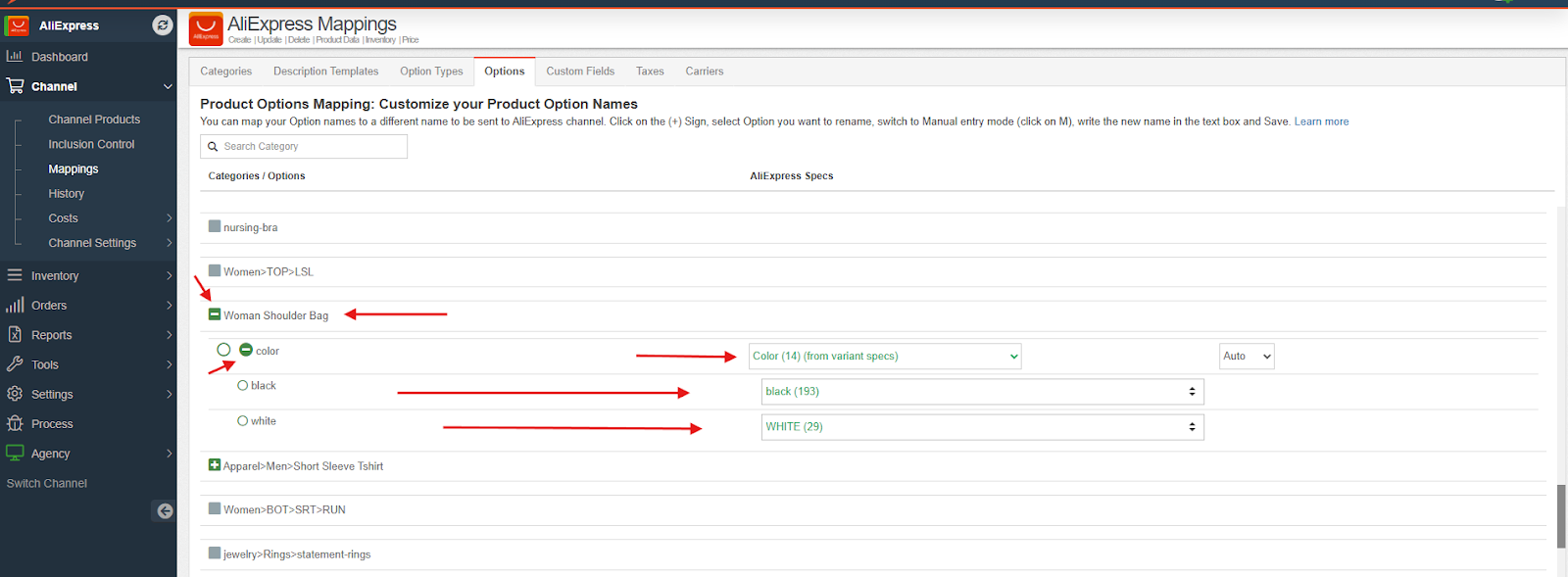Viewport: 1568px width, 577px height.
Task: Click the Agency monitor icon
Action: pyautogui.click(x=15, y=453)
